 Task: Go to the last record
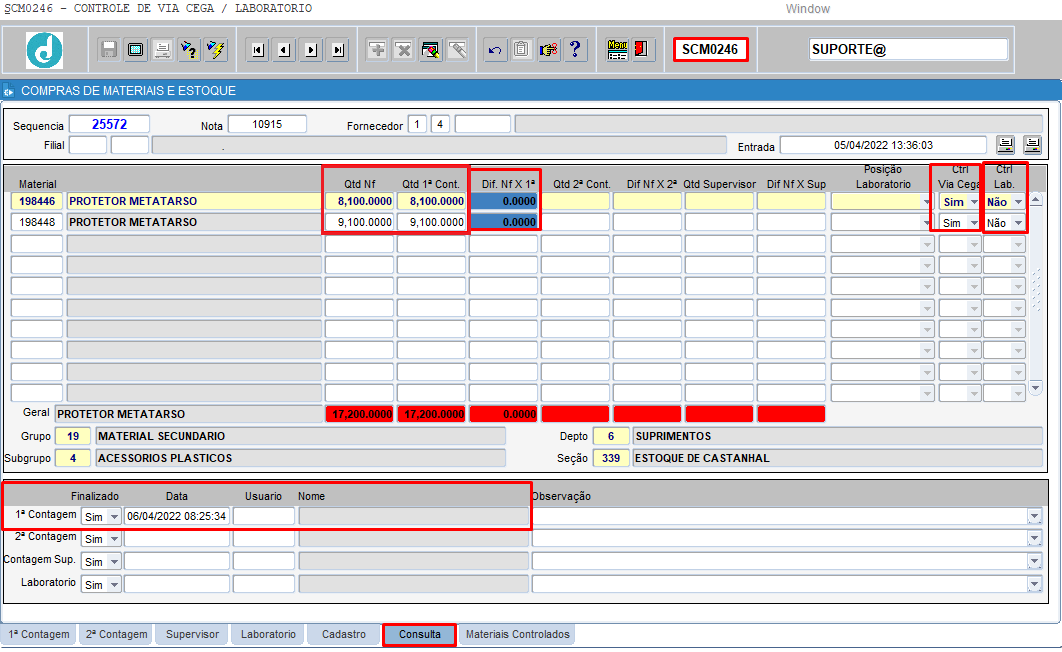338,49
